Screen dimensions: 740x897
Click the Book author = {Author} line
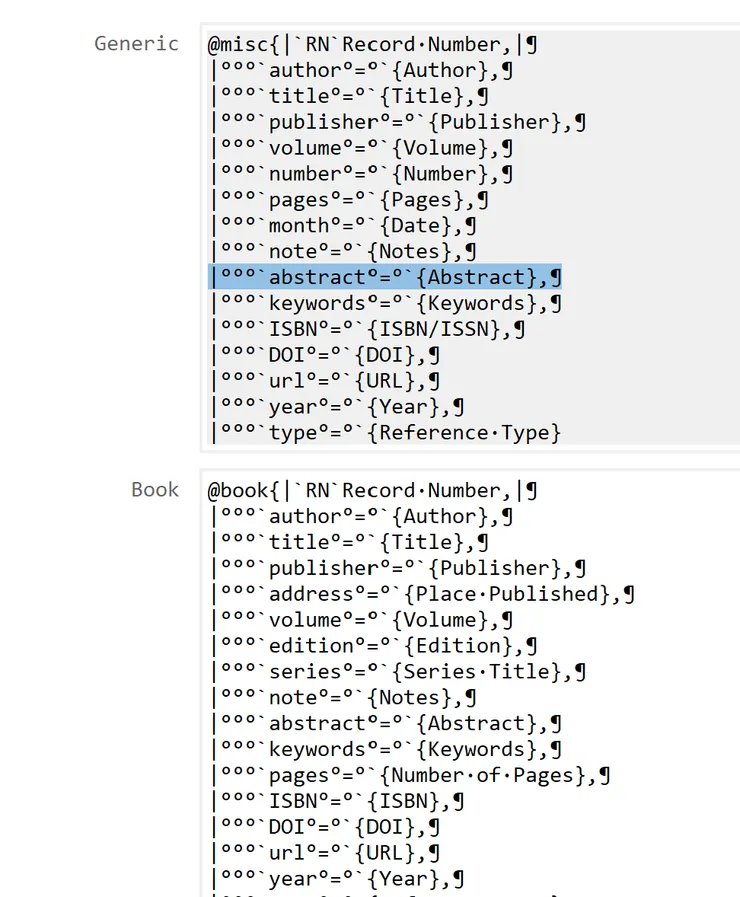tap(362, 517)
